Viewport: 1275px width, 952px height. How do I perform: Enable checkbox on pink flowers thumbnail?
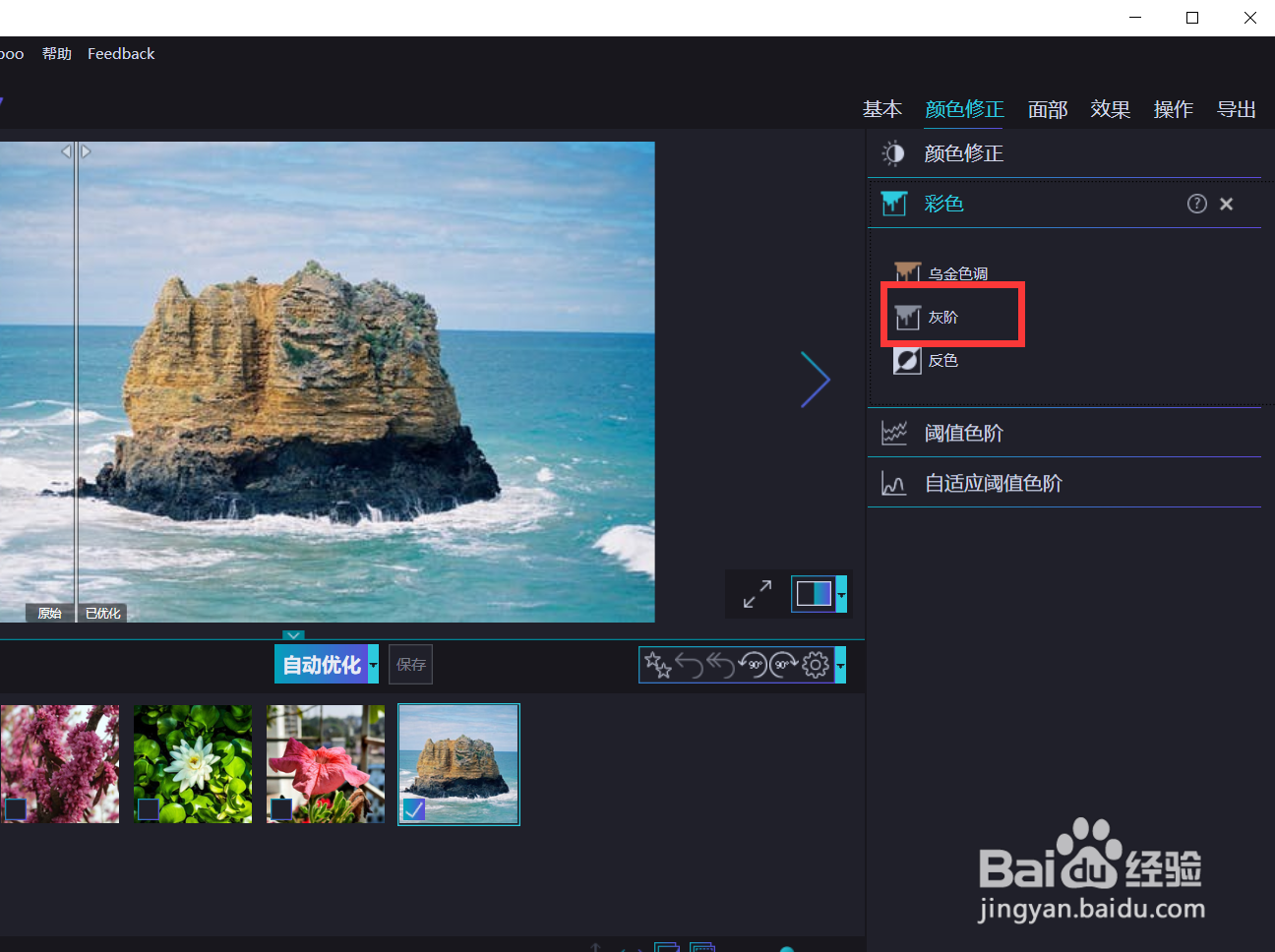[x=15, y=809]
